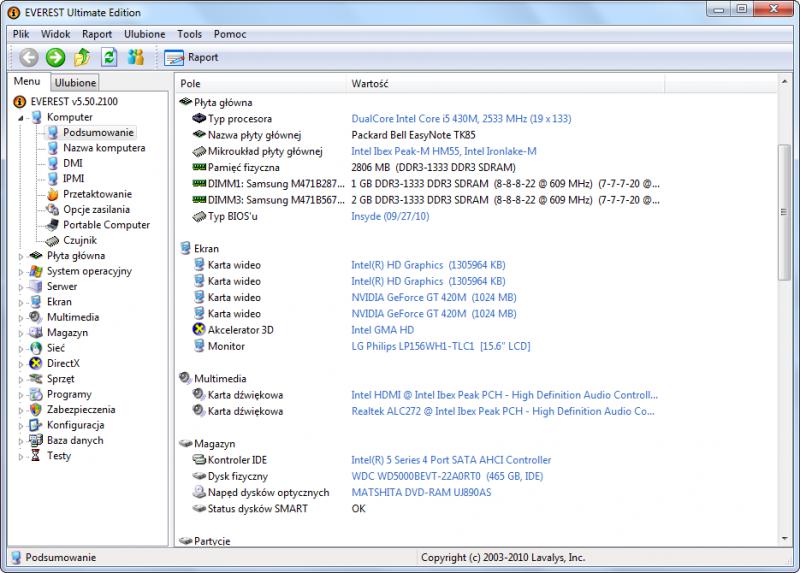Click the vertical scrollbar thumb
The image size is (800, 573).
[784, 212]
